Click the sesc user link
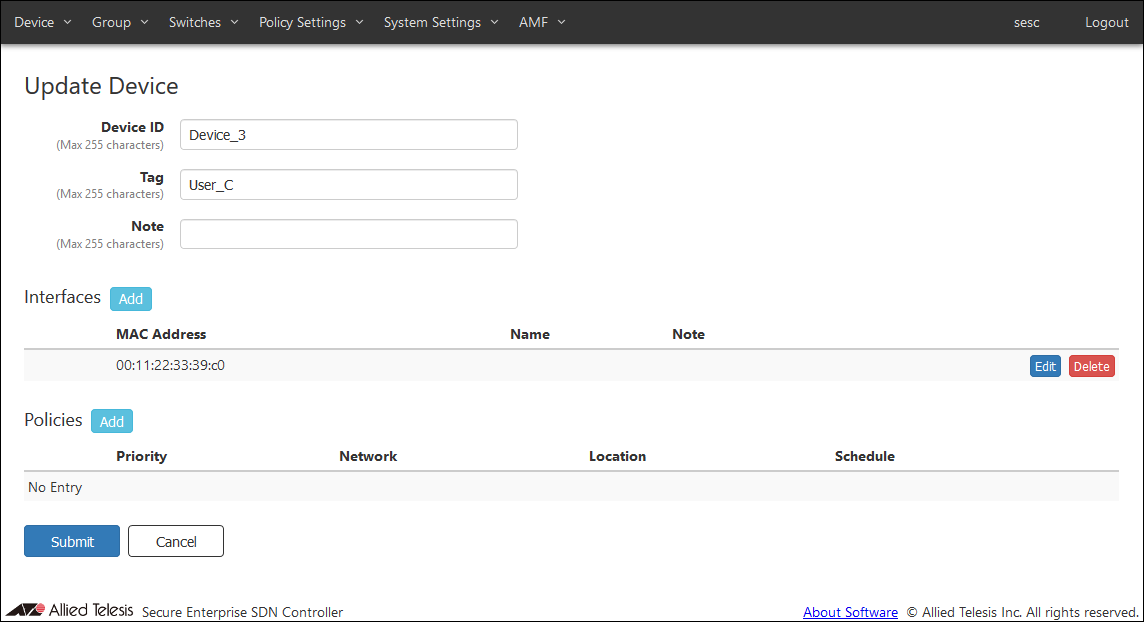 click(1026, 22)
